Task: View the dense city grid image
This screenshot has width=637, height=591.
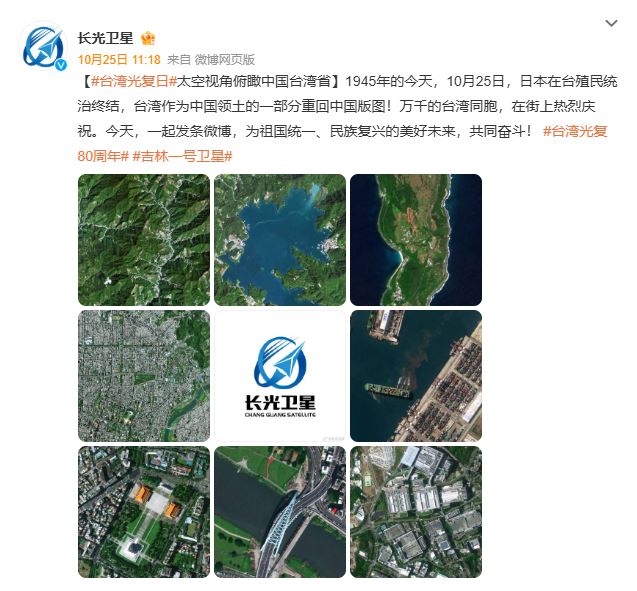Action: pos(144,376)
